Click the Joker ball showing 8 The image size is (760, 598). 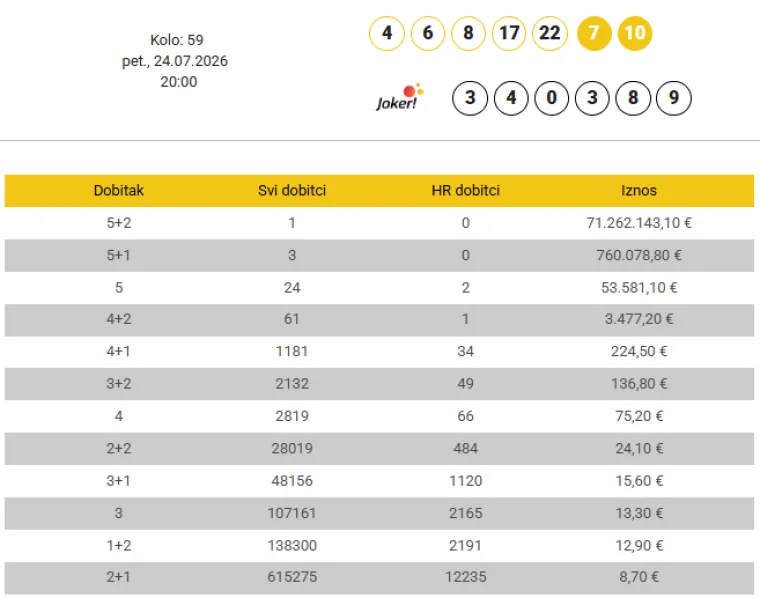coord(633,98)
